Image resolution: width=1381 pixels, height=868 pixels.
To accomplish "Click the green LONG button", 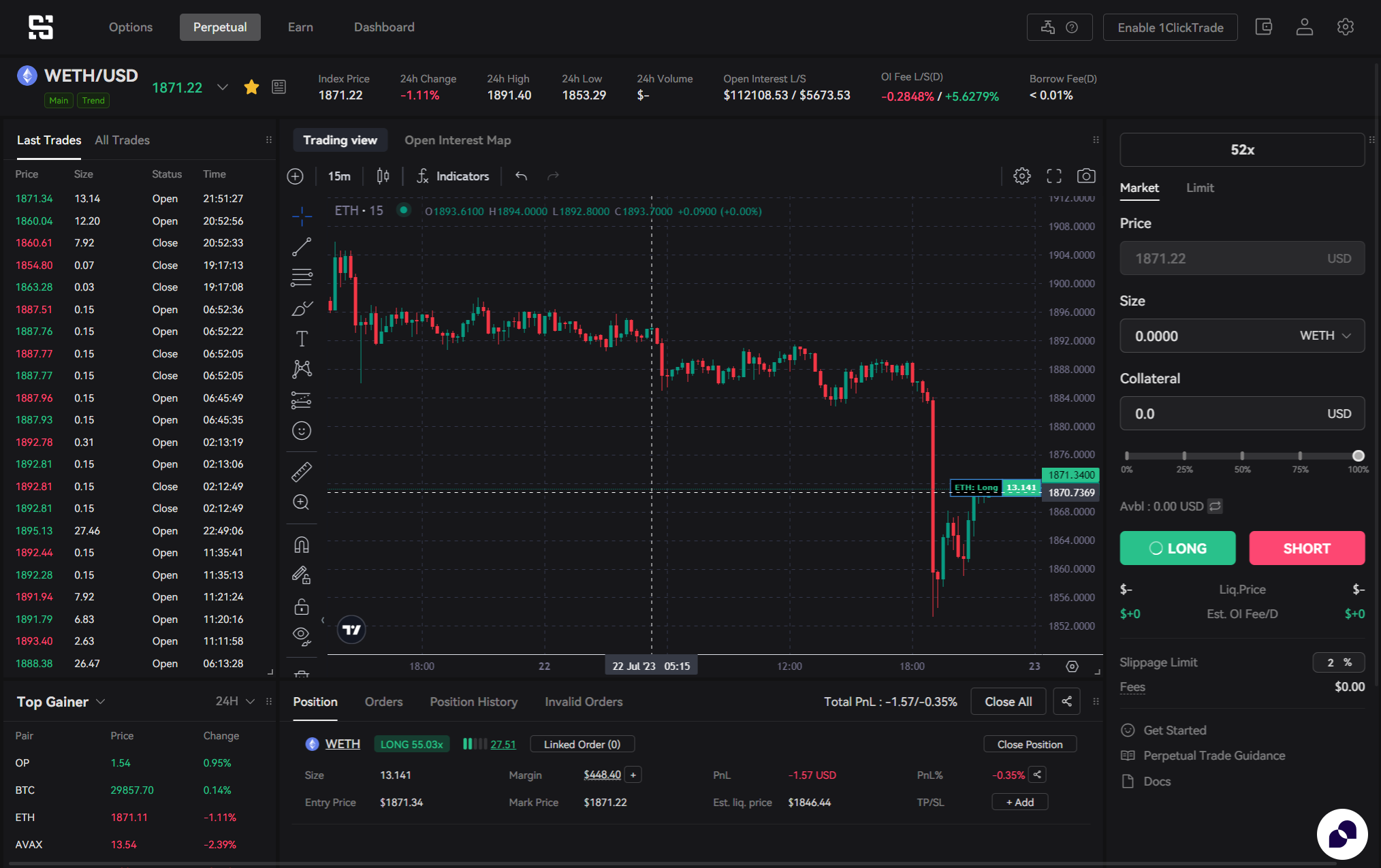I will tap(1177, 548).
